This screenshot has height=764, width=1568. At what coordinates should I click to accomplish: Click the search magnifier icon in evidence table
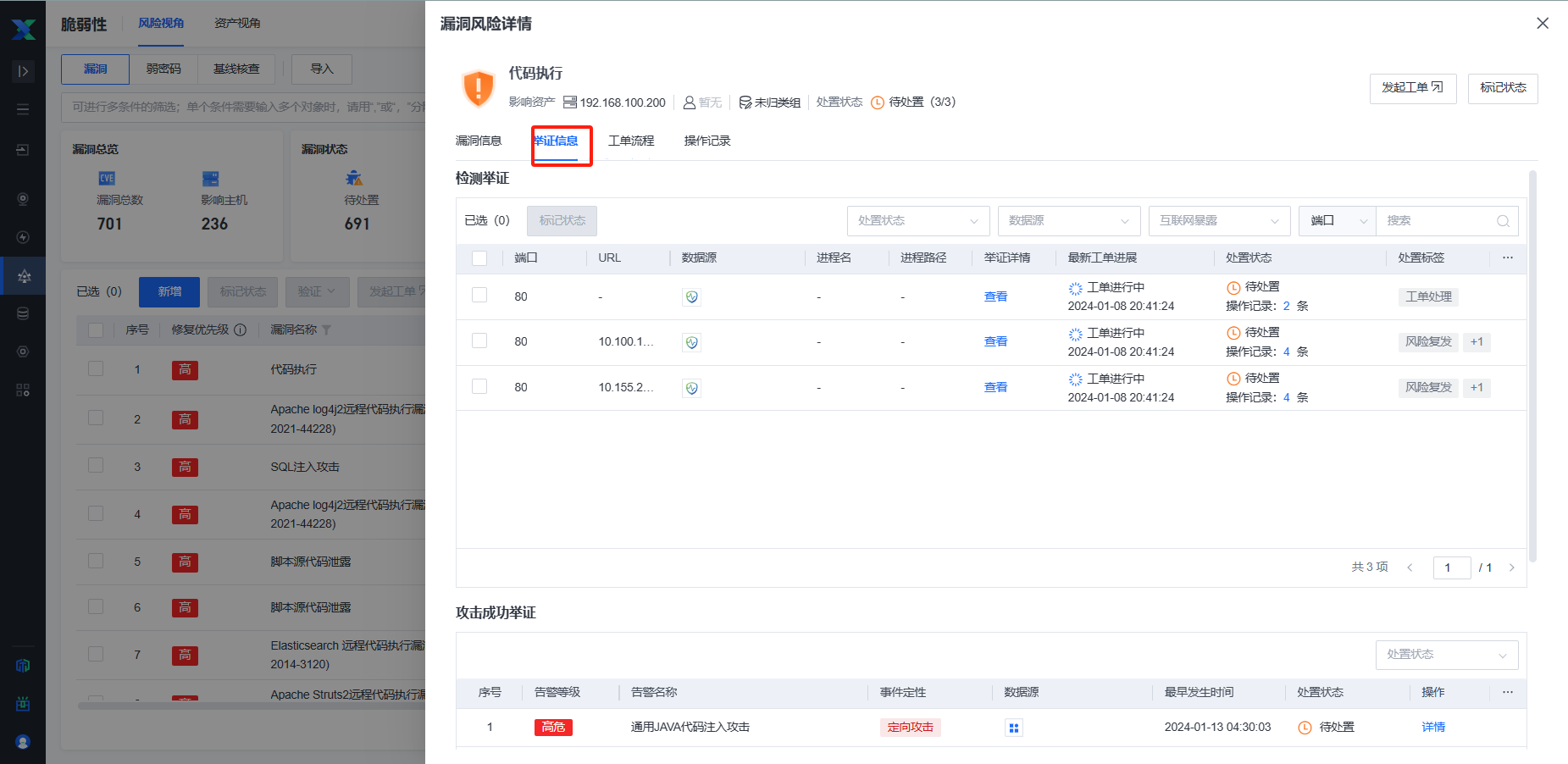1503,221
